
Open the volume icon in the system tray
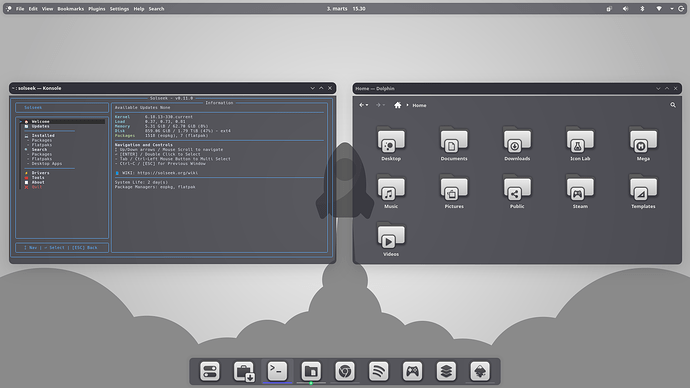coord(625,9)
